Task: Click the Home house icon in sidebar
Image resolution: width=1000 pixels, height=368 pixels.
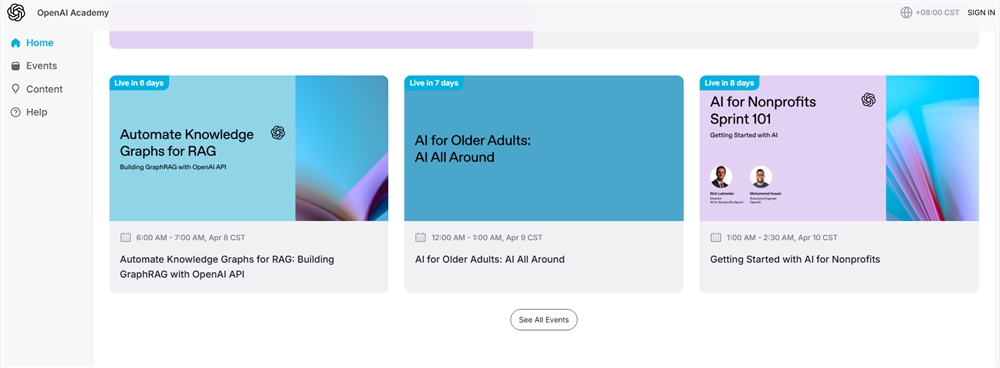Action: coord(15,43)
